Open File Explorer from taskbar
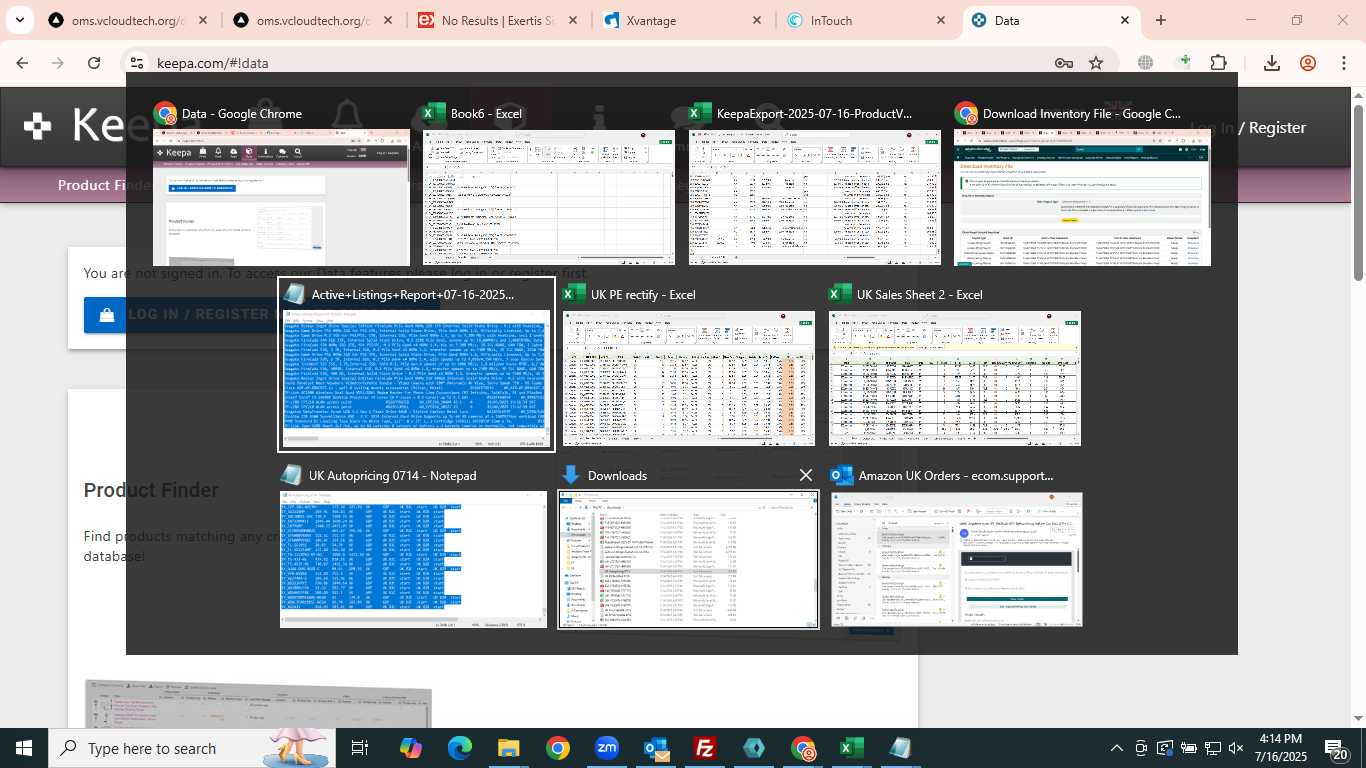This screenshot has width=1366, height=768. [x=508, y=748]
